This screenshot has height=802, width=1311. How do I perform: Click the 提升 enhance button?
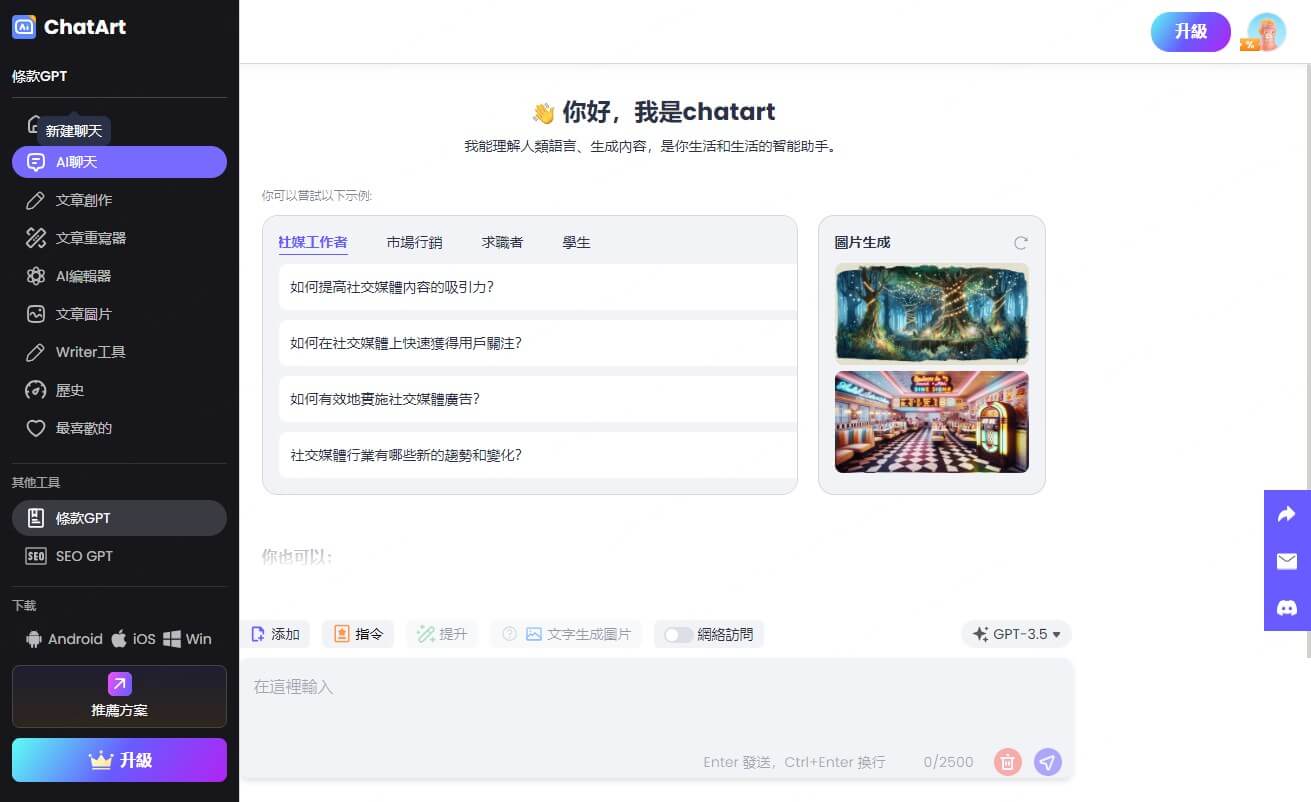pyautogui.click(x=442, y=634)
